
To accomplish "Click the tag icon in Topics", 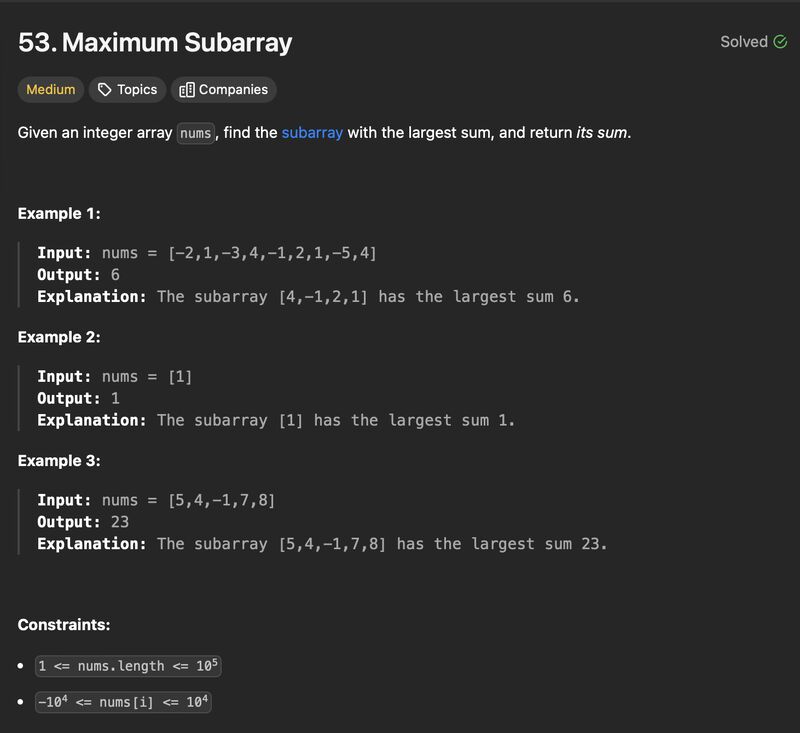I will coord(105,90).
